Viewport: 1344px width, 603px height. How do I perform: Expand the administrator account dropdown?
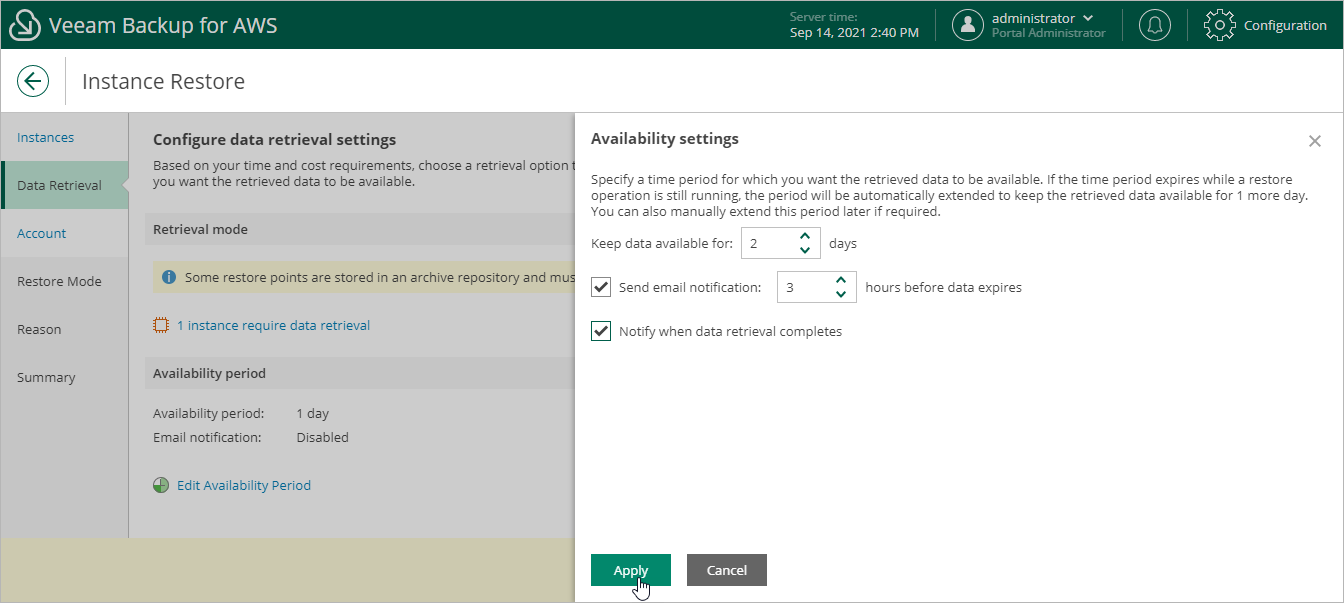[x=1088, y=18]
